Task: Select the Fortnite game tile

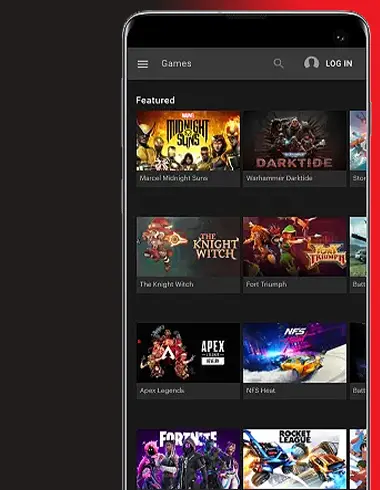Action: click(x=188, y=459)
